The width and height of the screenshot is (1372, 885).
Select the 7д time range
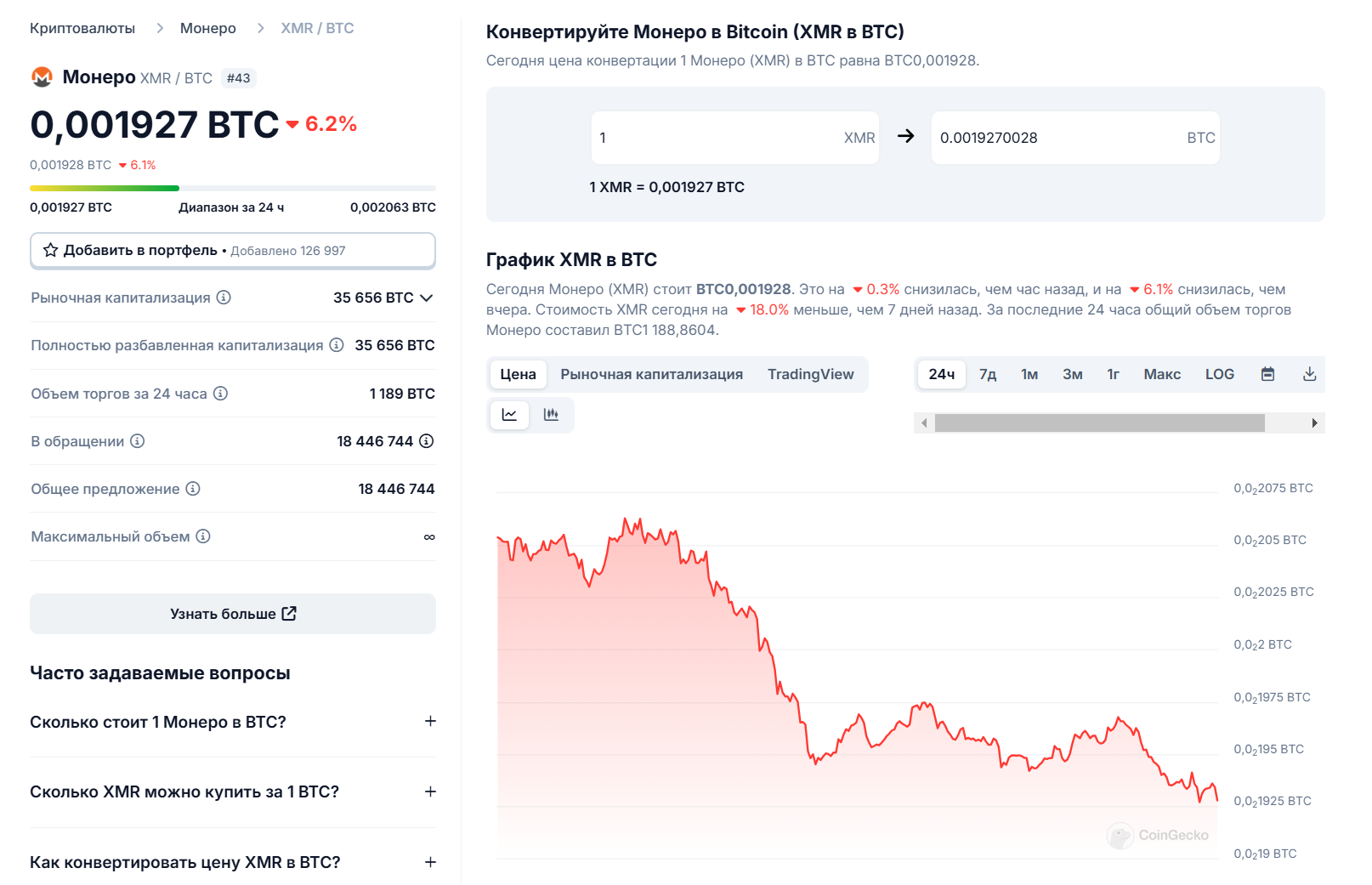pyautogui.click(x=987, y=374)
